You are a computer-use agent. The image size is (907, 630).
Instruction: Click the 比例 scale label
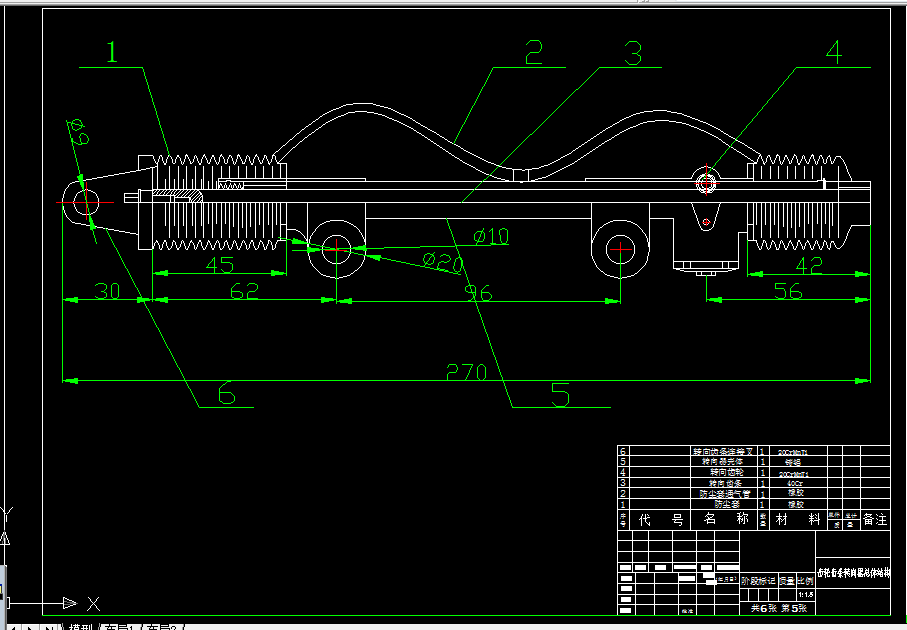(805, 581)
